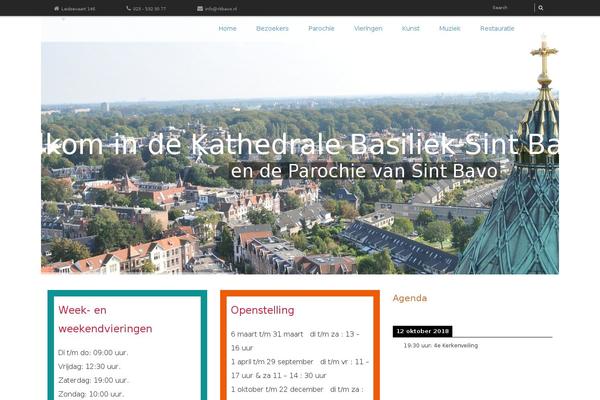Image resolution: width=600 pixels, height=400 pixels.
Task: Go to the Home menu item
Action: 227,28
